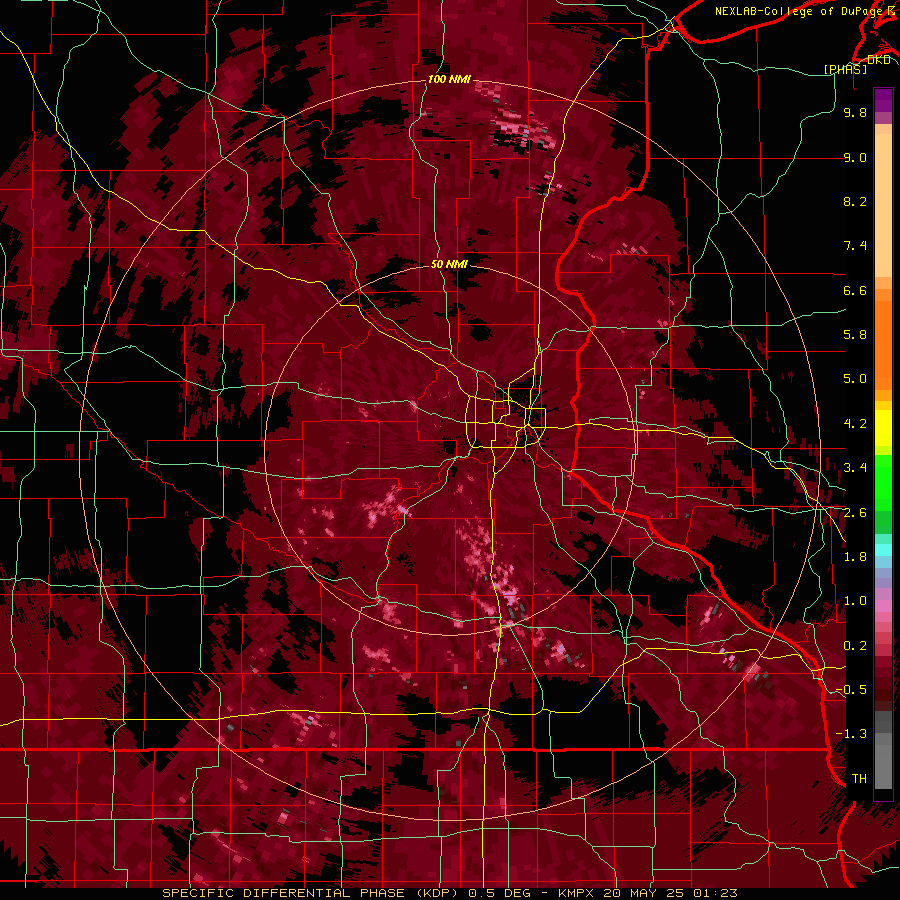Click the 8.2 value on color scale
The height and width of the screenshot is (900, 900).
855,201
